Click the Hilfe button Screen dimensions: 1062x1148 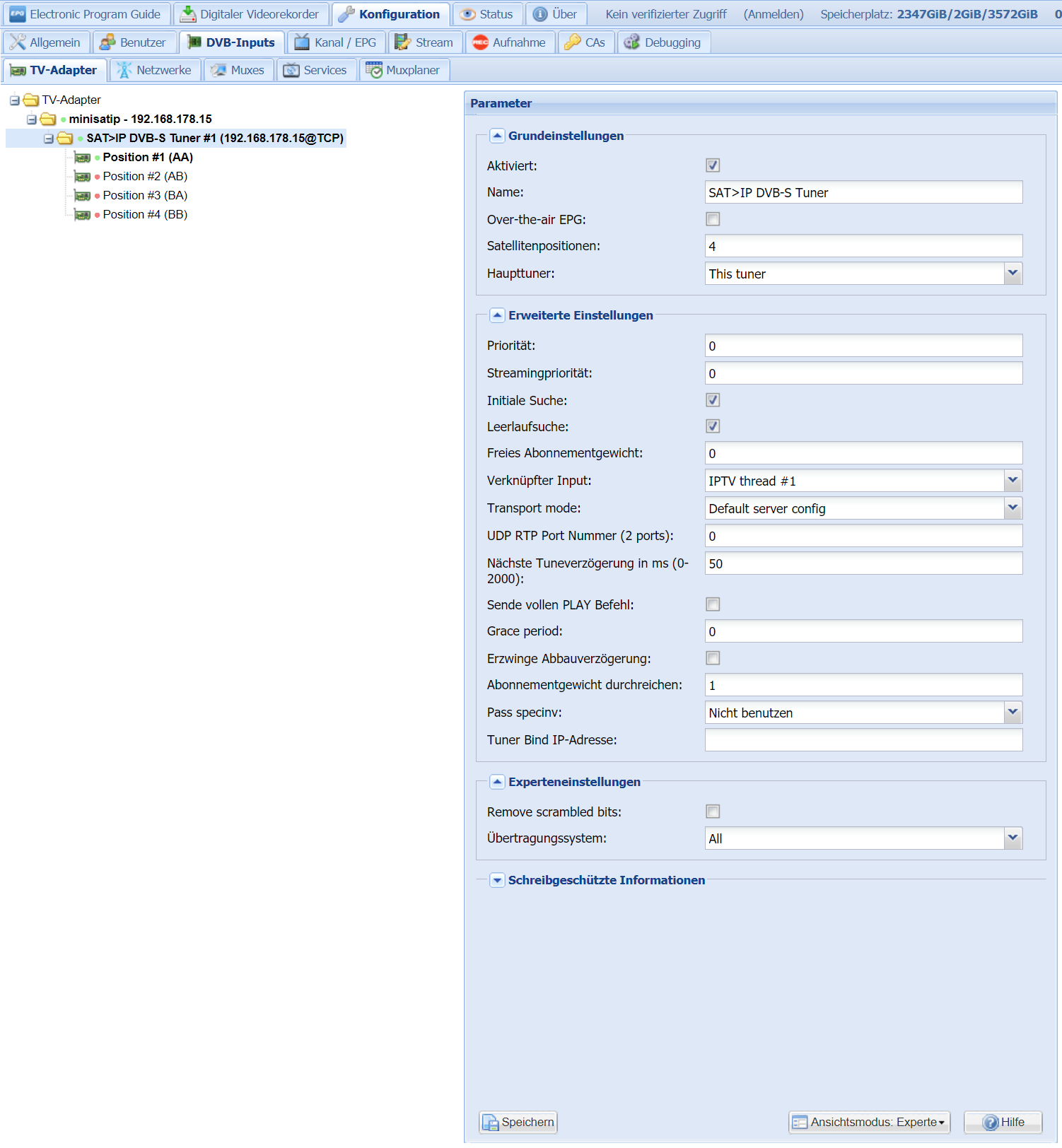pos(1003,1123)
